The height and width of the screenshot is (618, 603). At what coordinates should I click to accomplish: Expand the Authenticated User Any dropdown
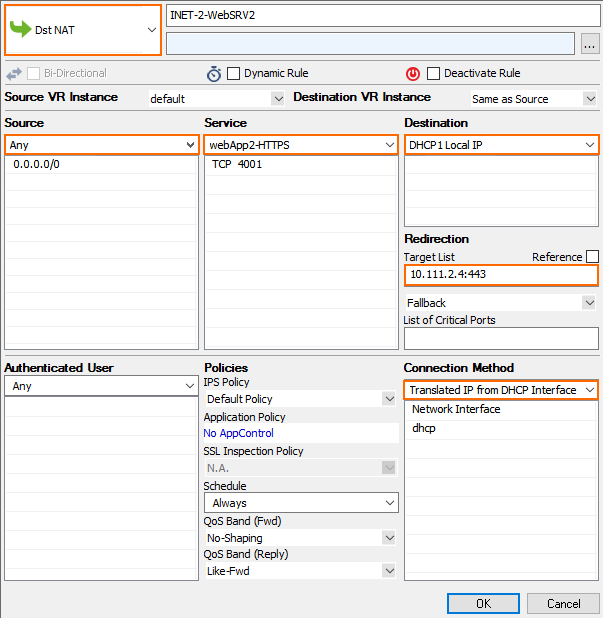tap(102, 386)
